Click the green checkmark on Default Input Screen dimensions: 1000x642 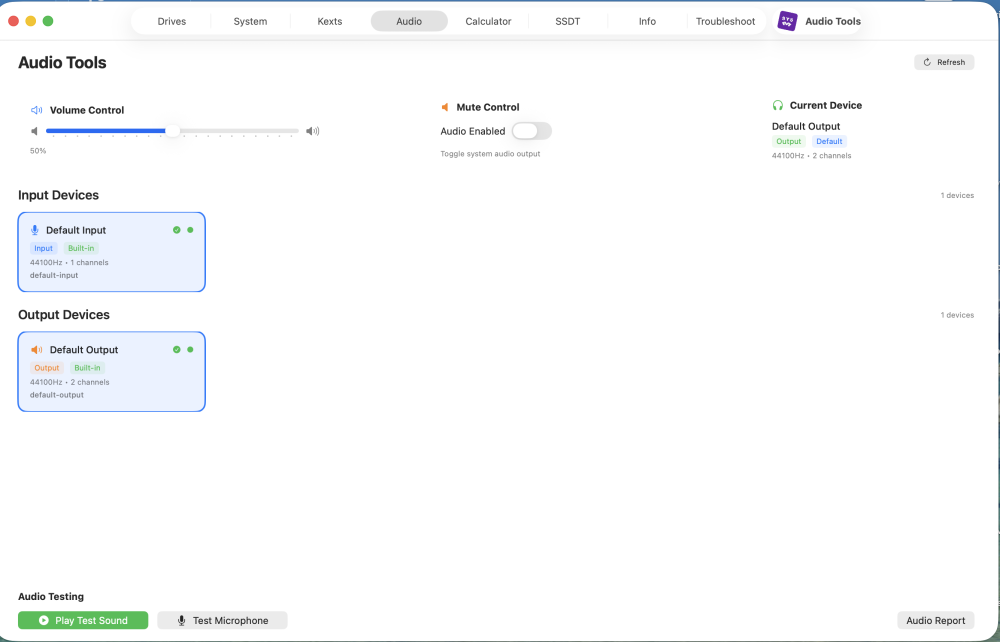point(177,230)
